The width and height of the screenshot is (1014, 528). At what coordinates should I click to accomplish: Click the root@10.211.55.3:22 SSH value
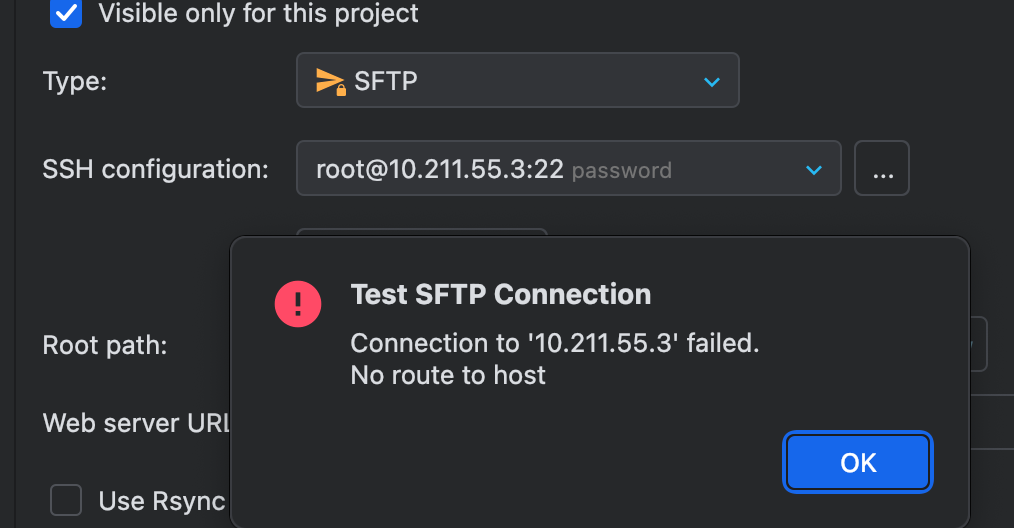point(439,169)
